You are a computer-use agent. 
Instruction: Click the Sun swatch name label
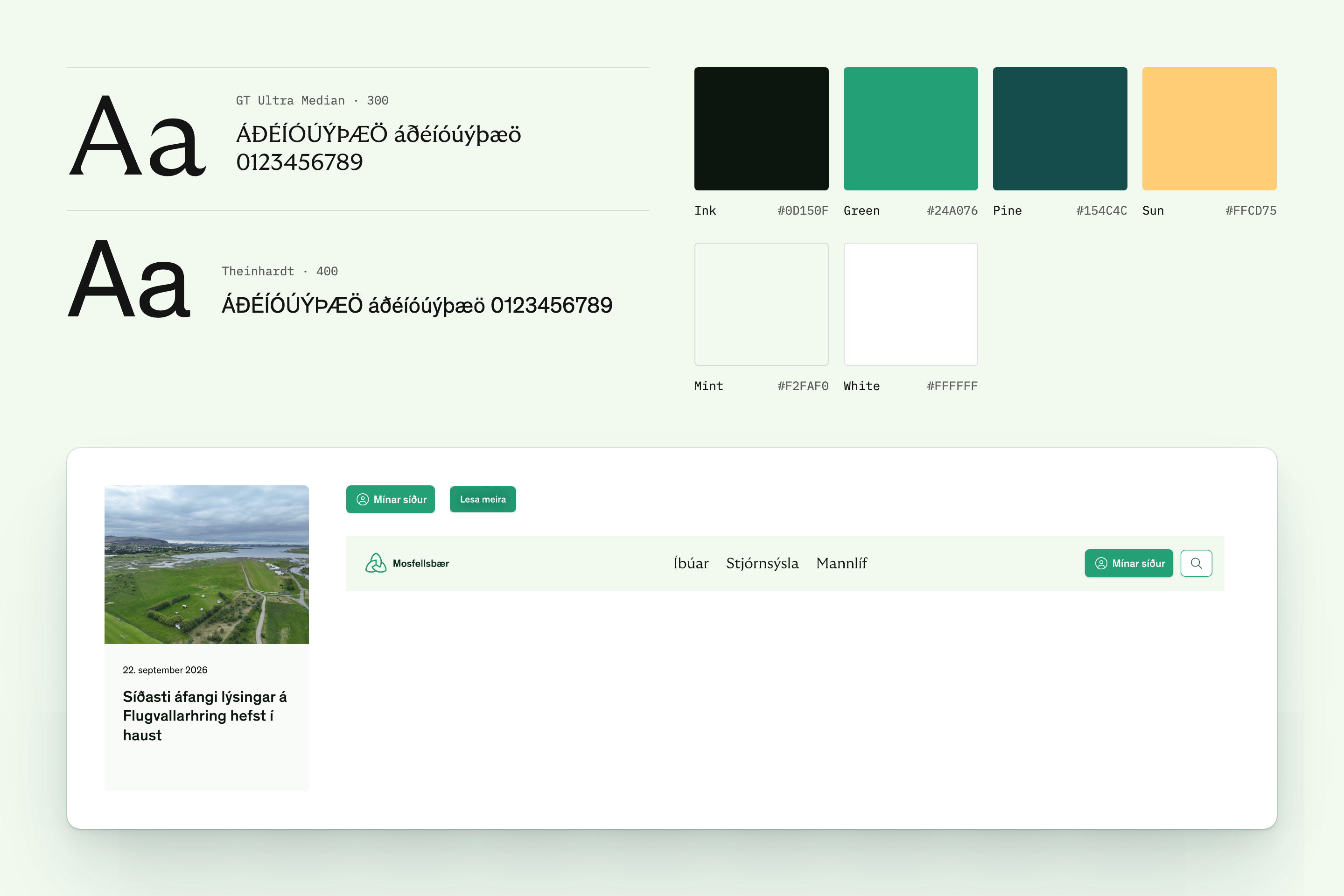[x=1153, y=211]
